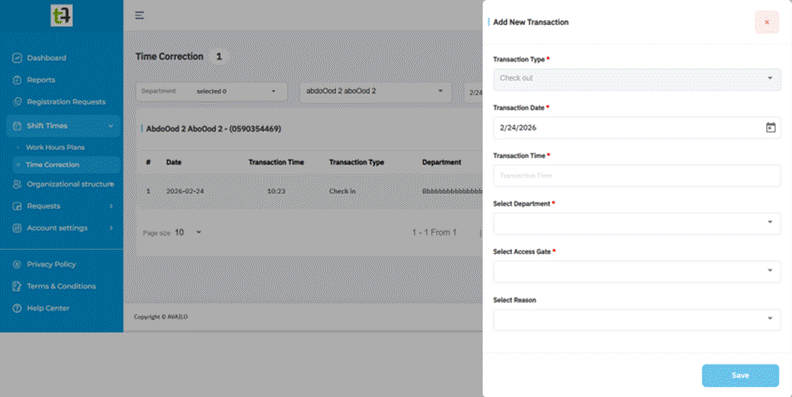792x397 pixels.
Task: Click the Transaction Time input field
Action: [x=637, y=176]
